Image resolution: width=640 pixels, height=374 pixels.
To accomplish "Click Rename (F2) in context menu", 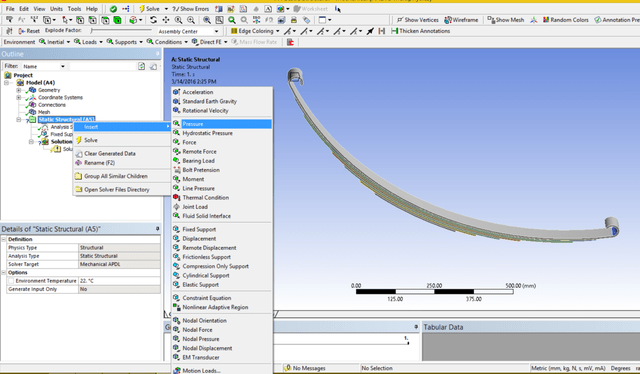I will point(122,163).
